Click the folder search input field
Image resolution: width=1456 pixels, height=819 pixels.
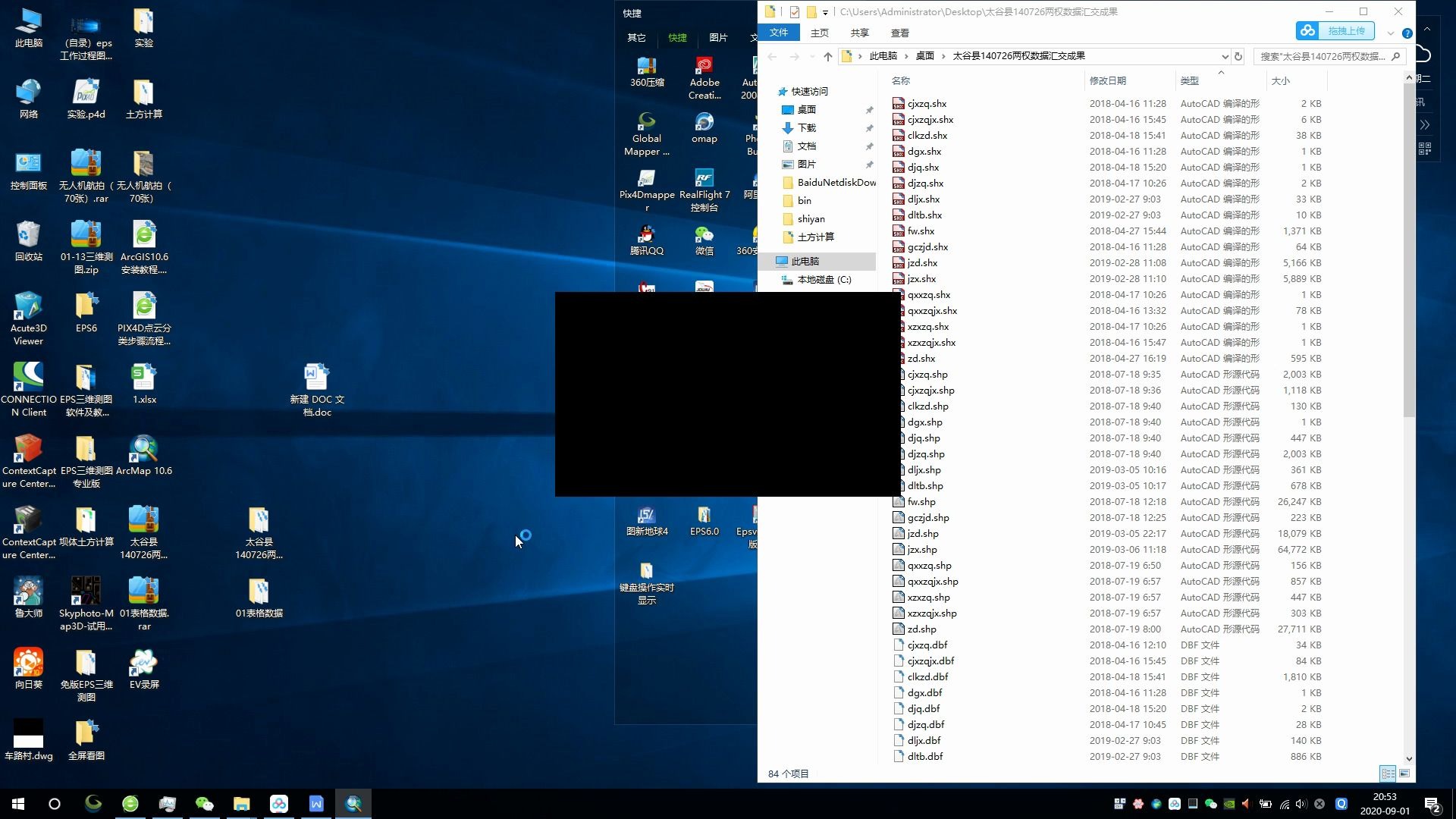click(x=1323, y=56)
